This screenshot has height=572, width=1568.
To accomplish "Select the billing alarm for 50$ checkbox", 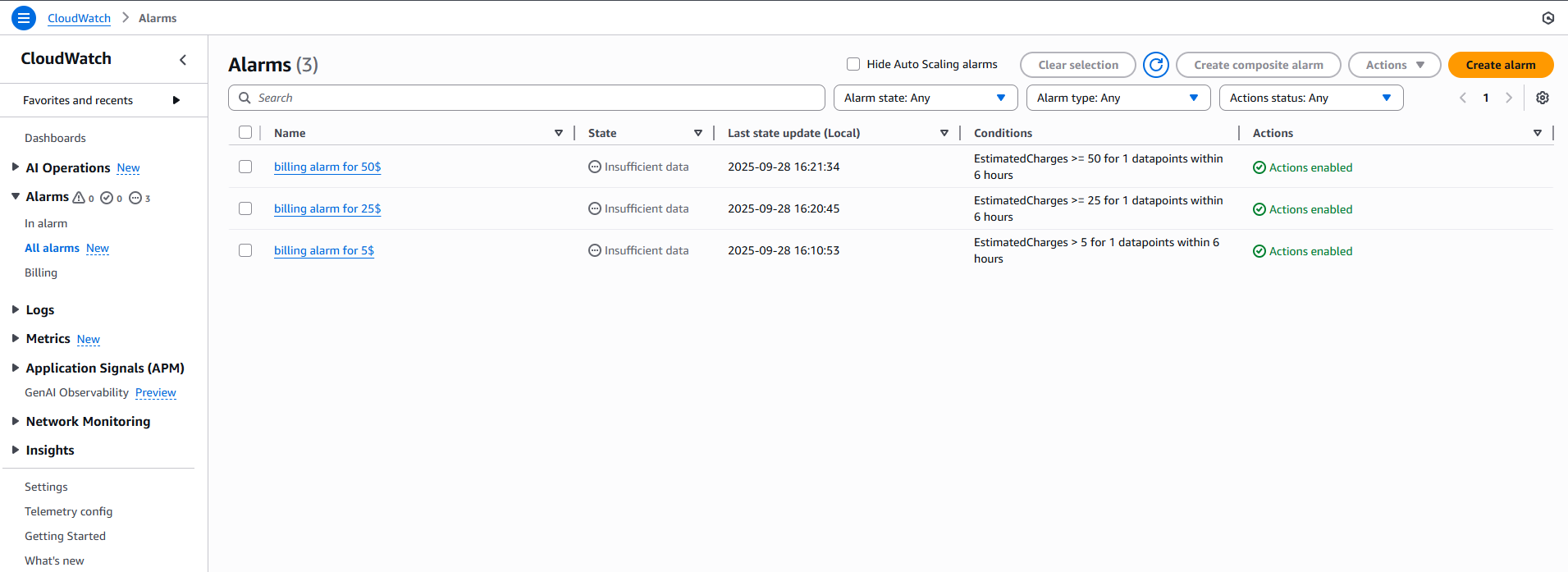I will pos(245,167).
